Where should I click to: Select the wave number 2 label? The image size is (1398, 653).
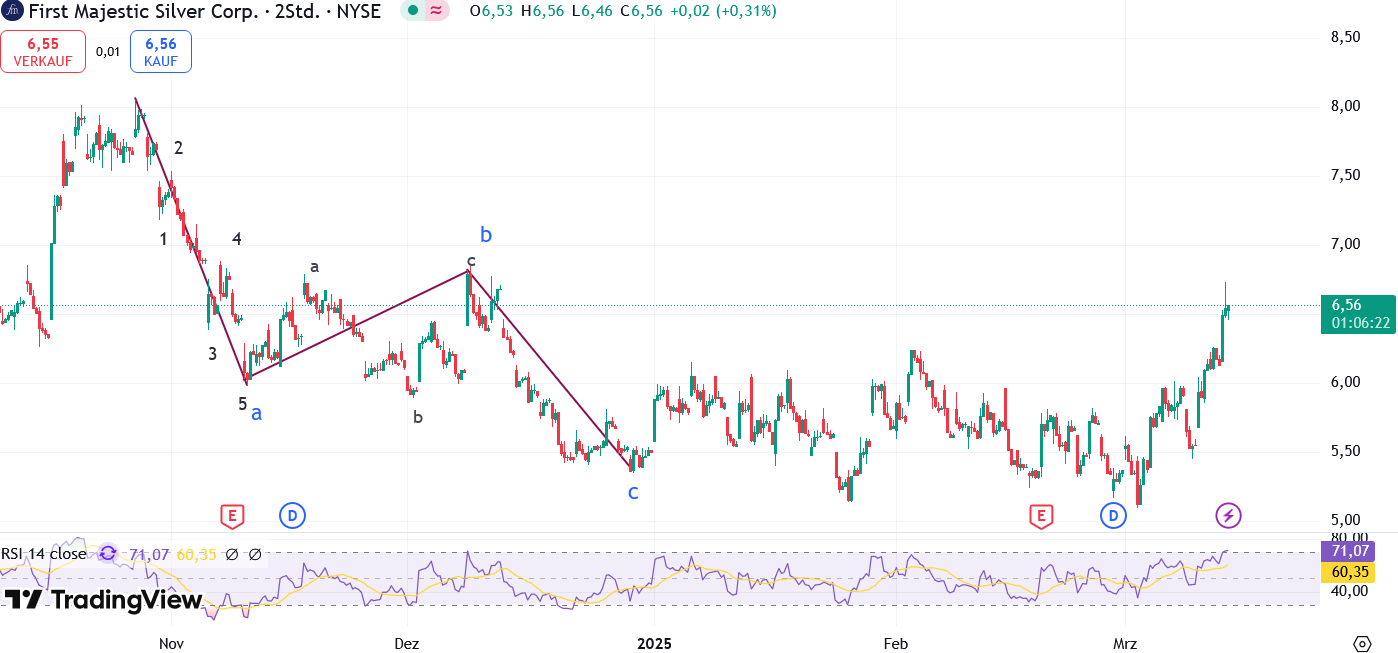[178, 148]
